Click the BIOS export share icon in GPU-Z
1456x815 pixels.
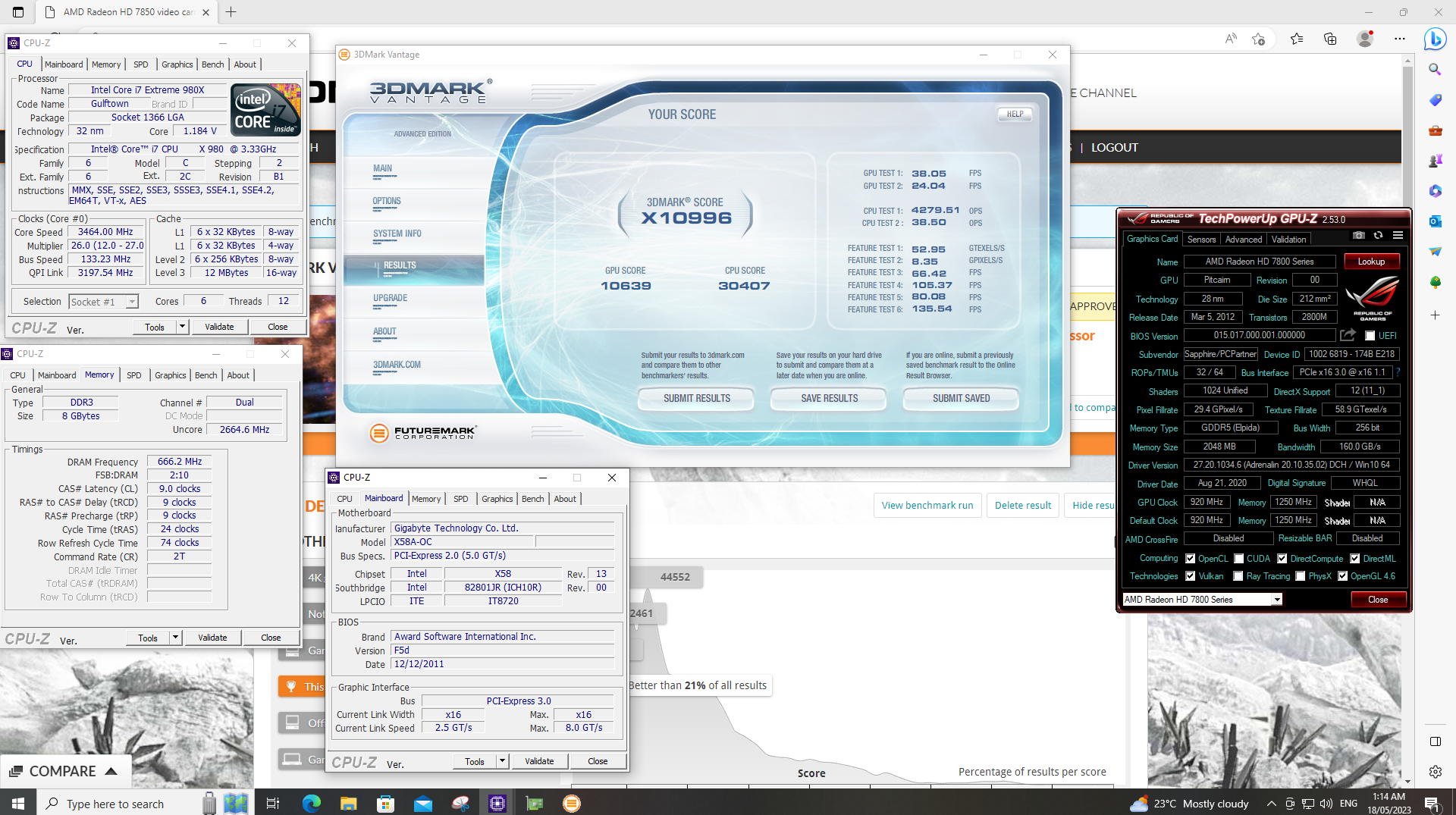pos(1348,335)
